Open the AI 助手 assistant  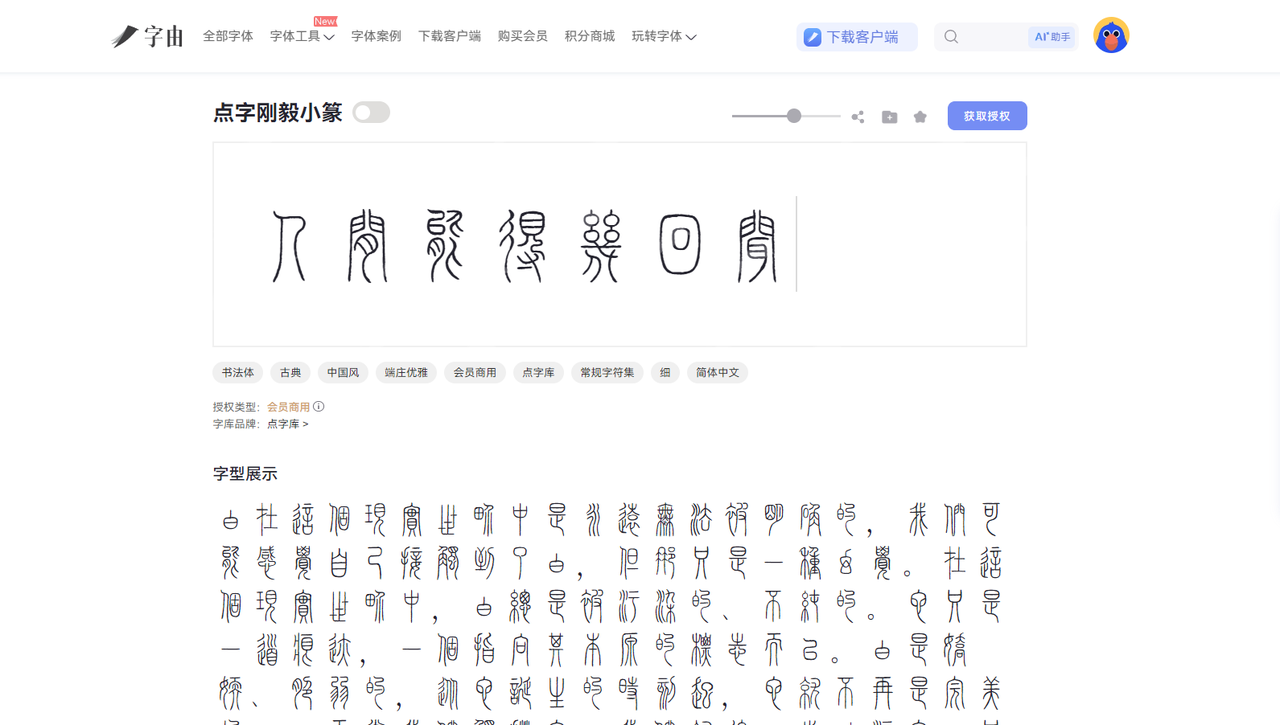click(1052, 37)
